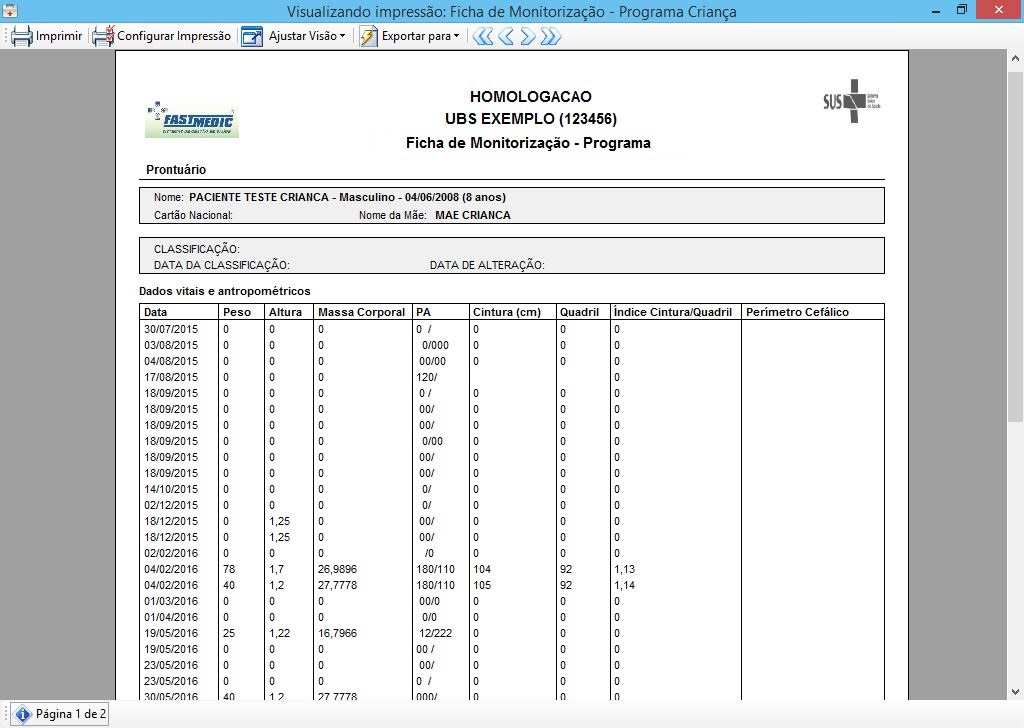This screenshot has height=728, width=1024.
Task: Click the Imprimir printer icon
Action: (x=22, y=37)
